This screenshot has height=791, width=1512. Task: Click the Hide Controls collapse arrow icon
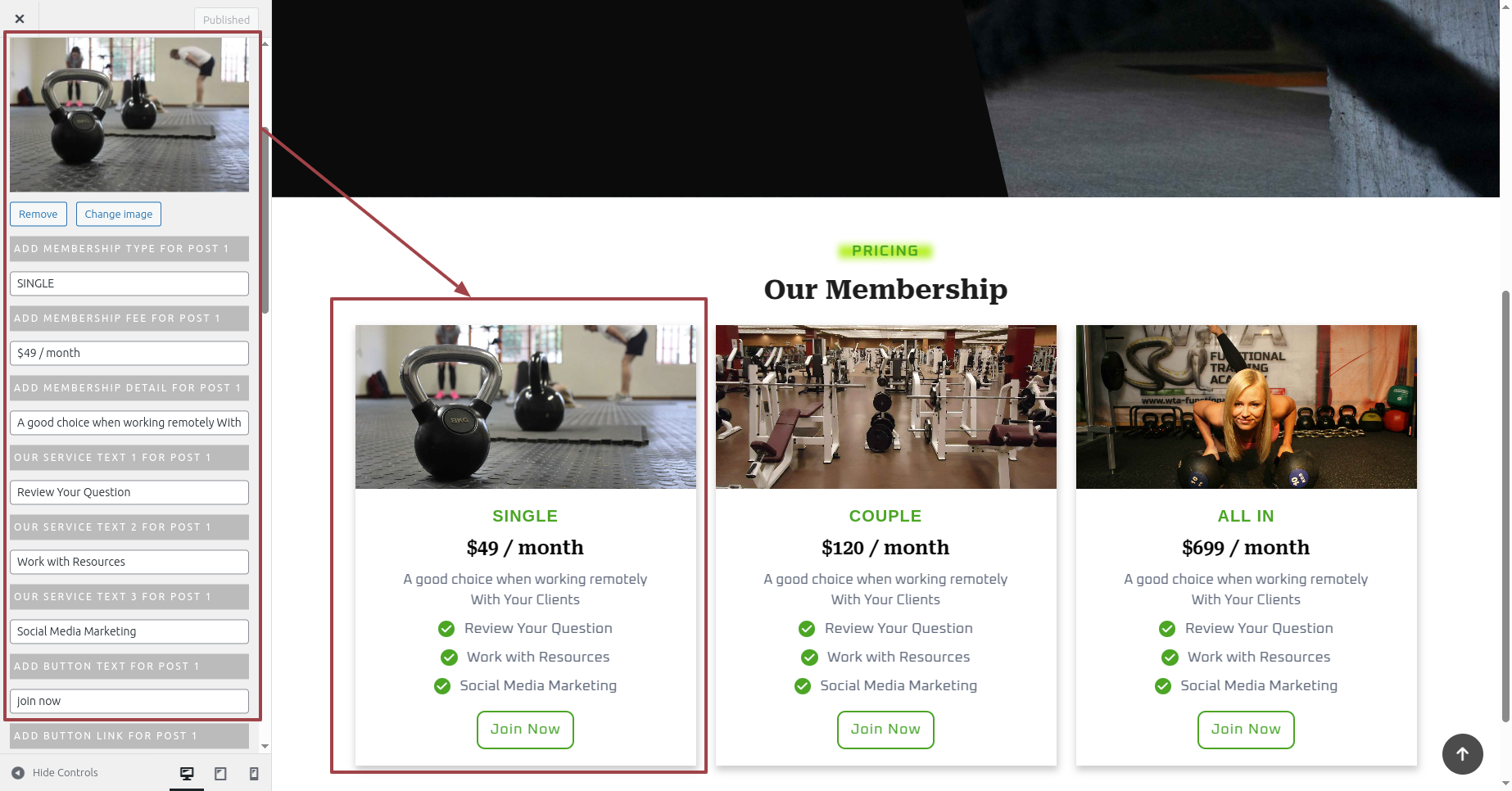coord(18,772)
